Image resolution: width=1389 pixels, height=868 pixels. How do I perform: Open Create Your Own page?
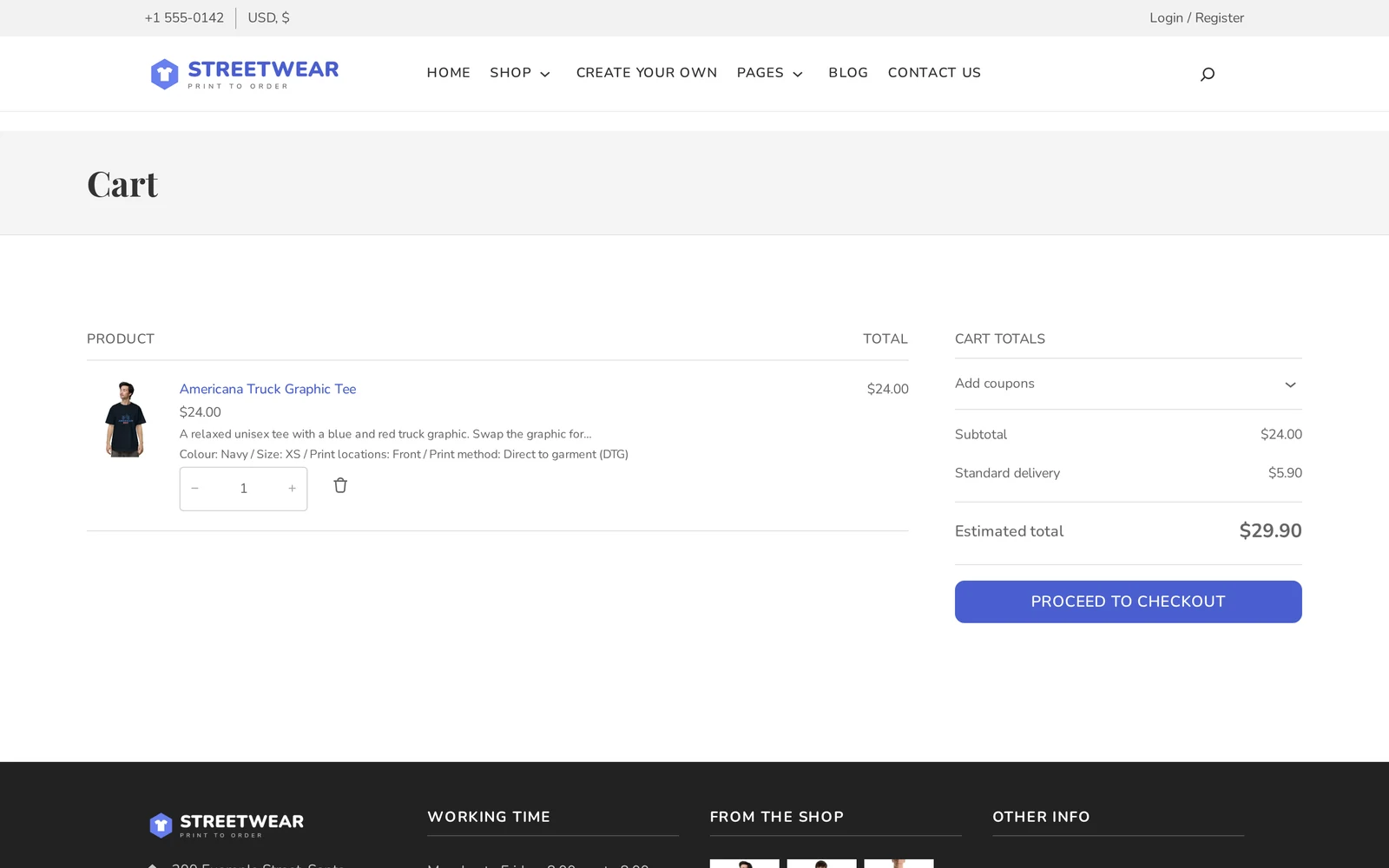pyautogui.click(x=647, y=73)
